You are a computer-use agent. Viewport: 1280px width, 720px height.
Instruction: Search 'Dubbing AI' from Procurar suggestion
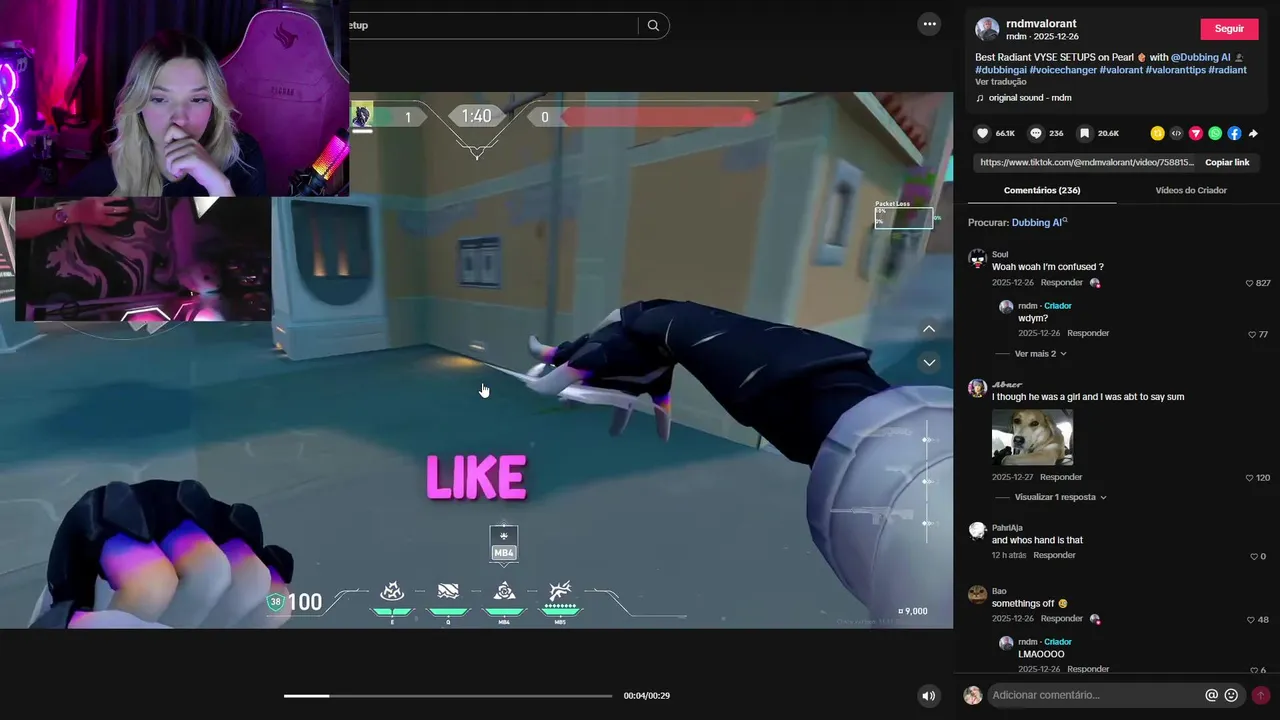pos(1039,223)
